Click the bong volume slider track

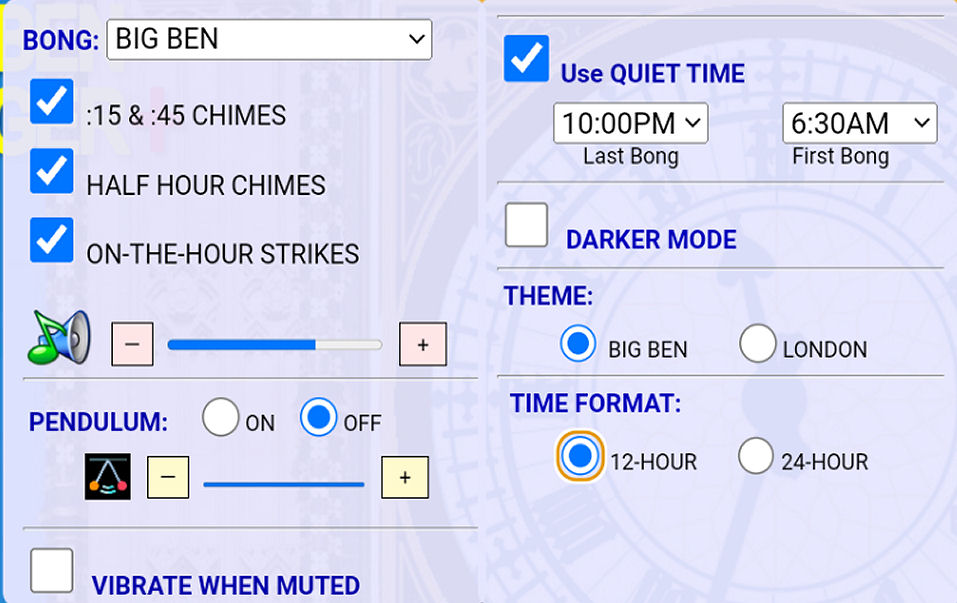point(274,345)
